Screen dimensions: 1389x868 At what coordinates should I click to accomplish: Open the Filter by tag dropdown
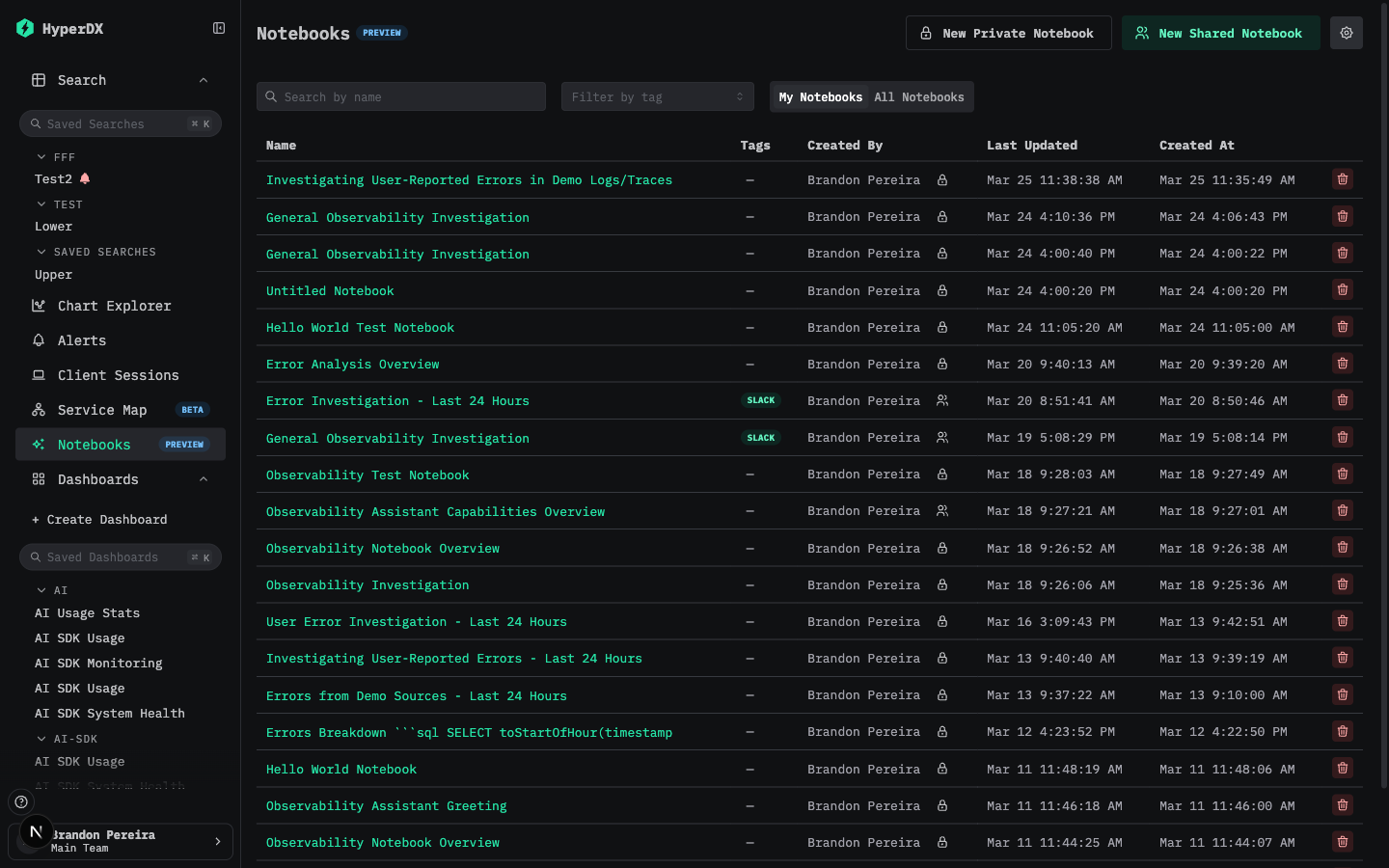657,97
